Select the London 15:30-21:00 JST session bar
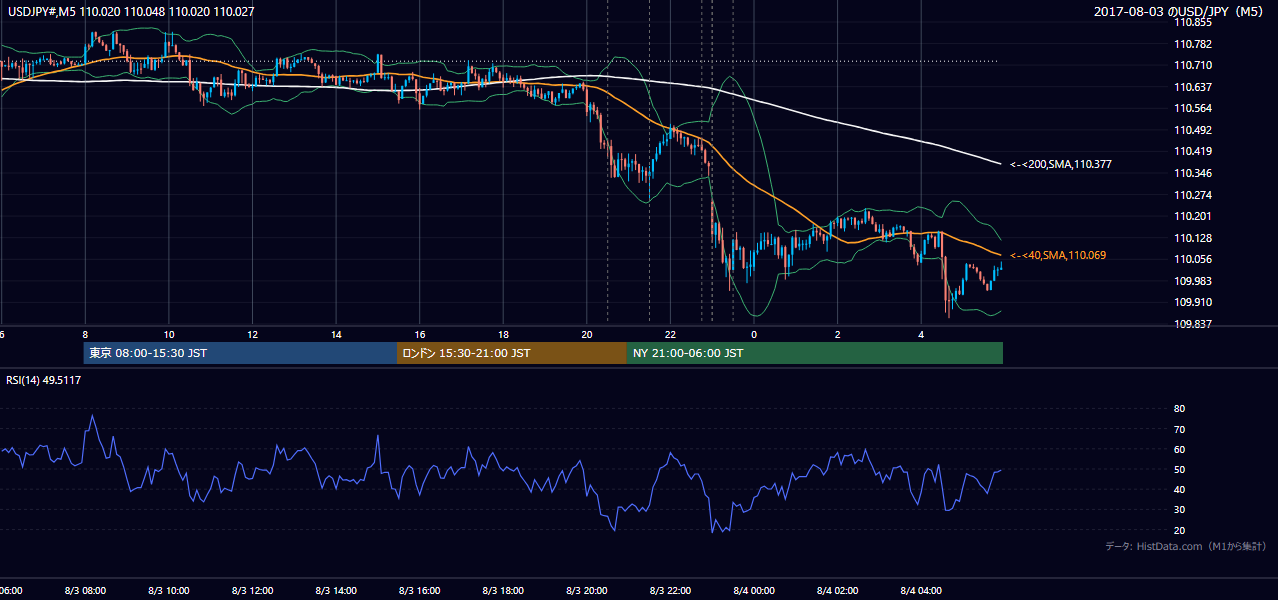 [512, 353]
